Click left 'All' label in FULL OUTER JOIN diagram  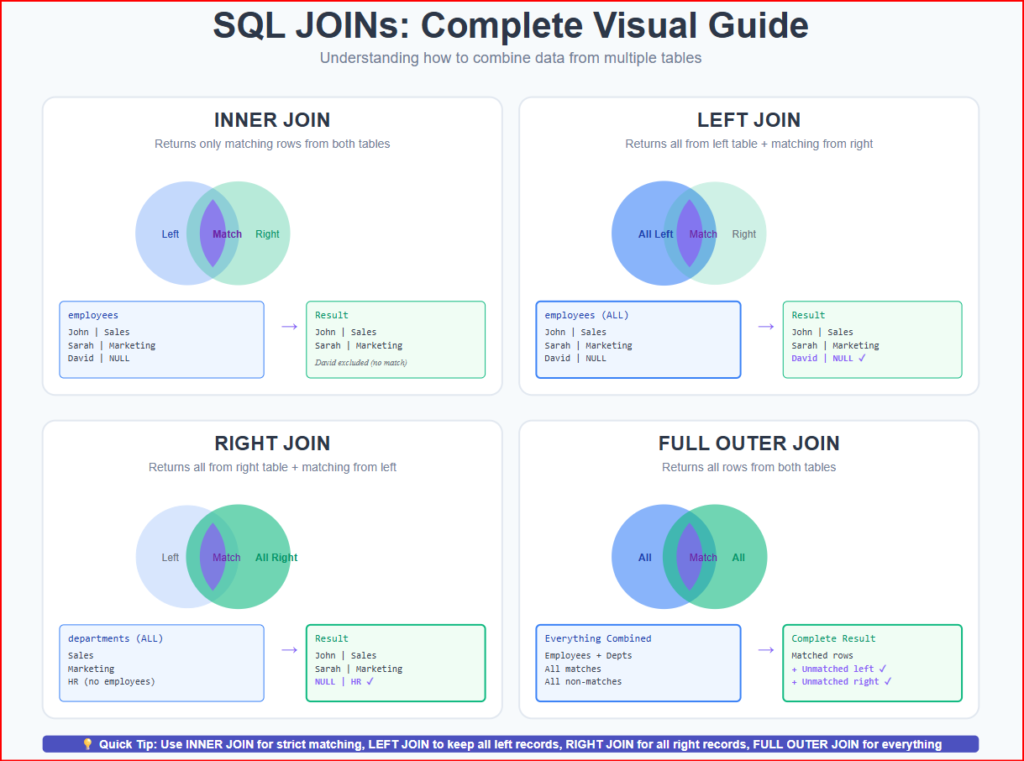pos(645,557)
